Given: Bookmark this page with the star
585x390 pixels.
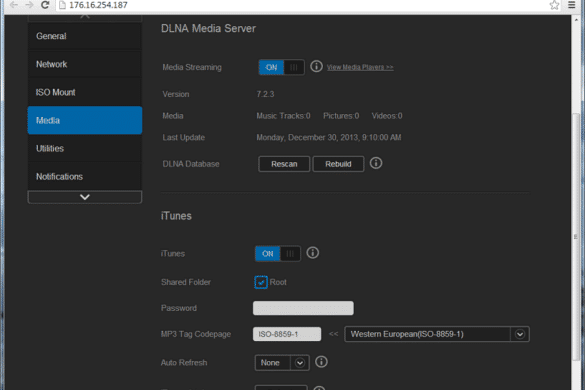Looking at the screenshot, I should tap(554, 5).
